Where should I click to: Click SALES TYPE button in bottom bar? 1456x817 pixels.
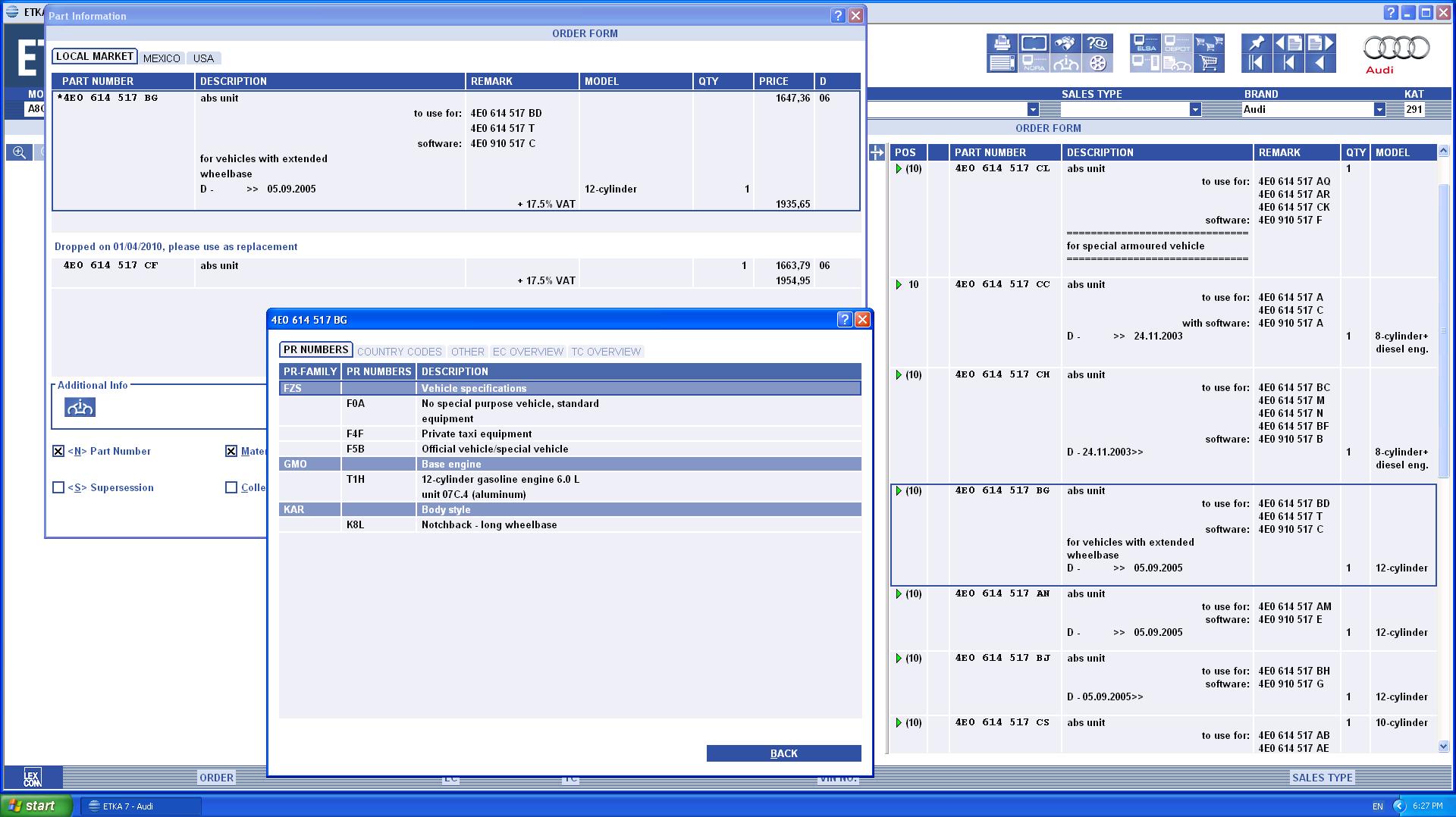pos(1323,778)
